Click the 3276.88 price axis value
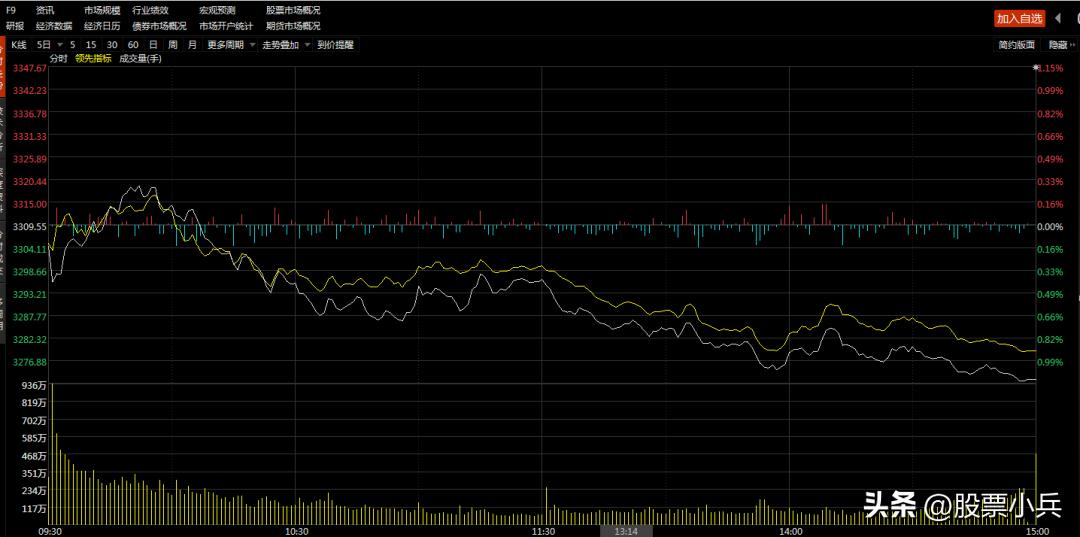 coord(32,361)
